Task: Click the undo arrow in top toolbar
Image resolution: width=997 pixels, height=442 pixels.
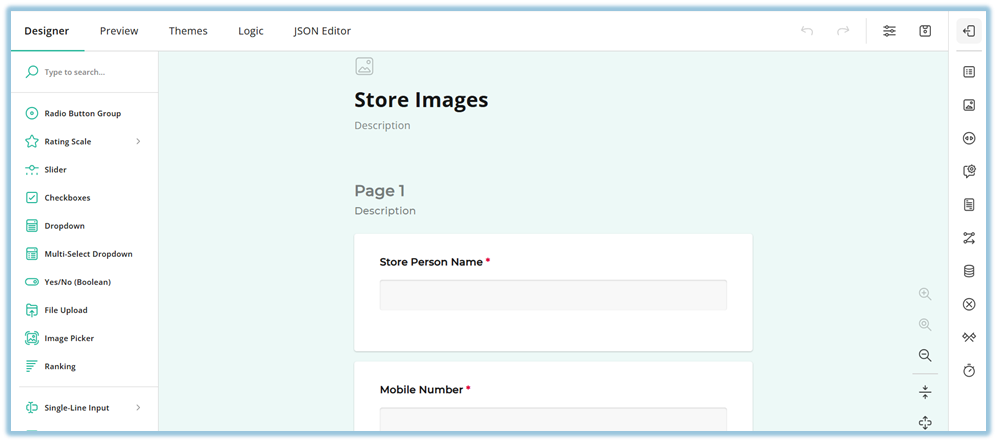Action: 807,31
